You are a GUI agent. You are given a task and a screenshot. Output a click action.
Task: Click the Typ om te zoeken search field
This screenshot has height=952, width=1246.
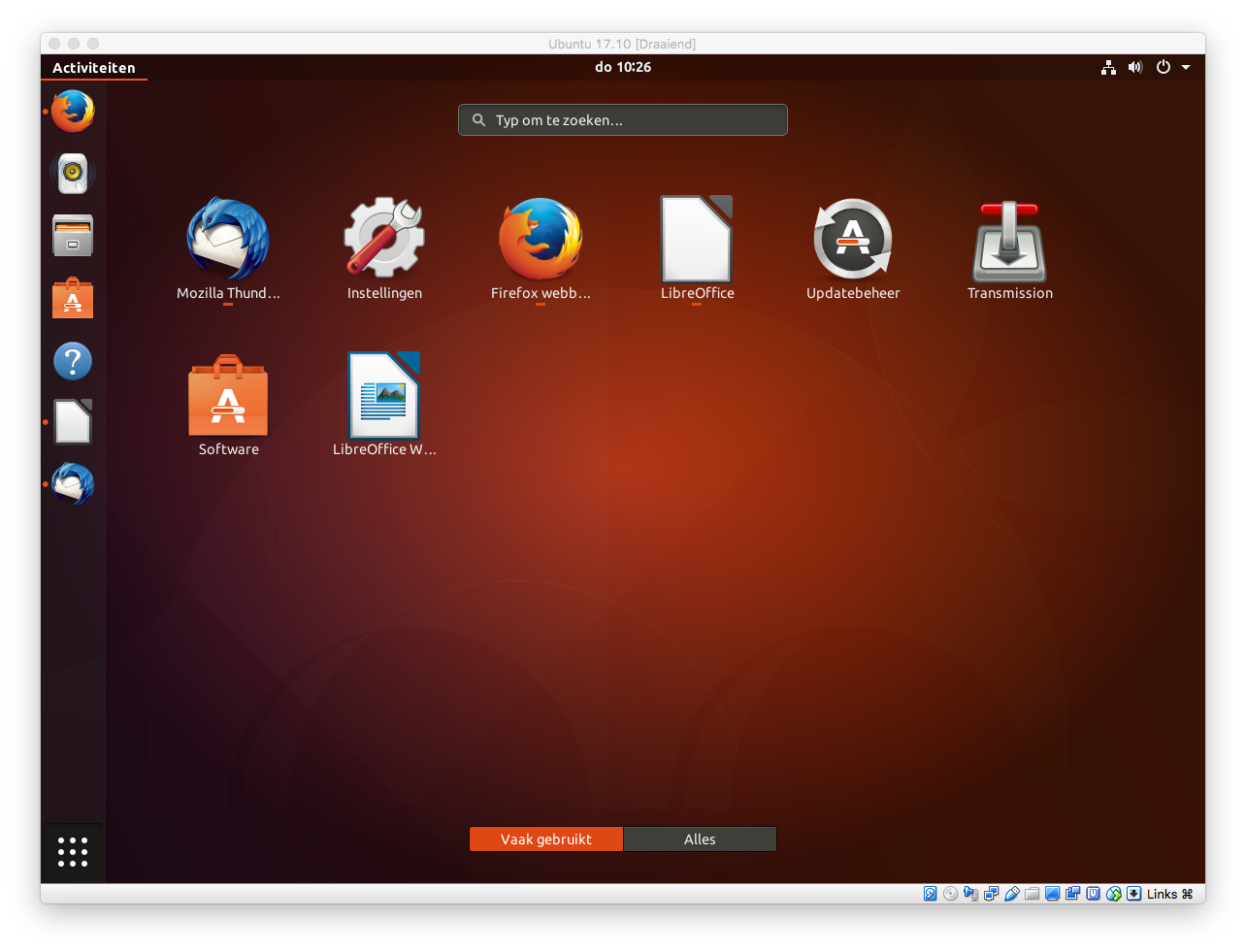(623, 120)
